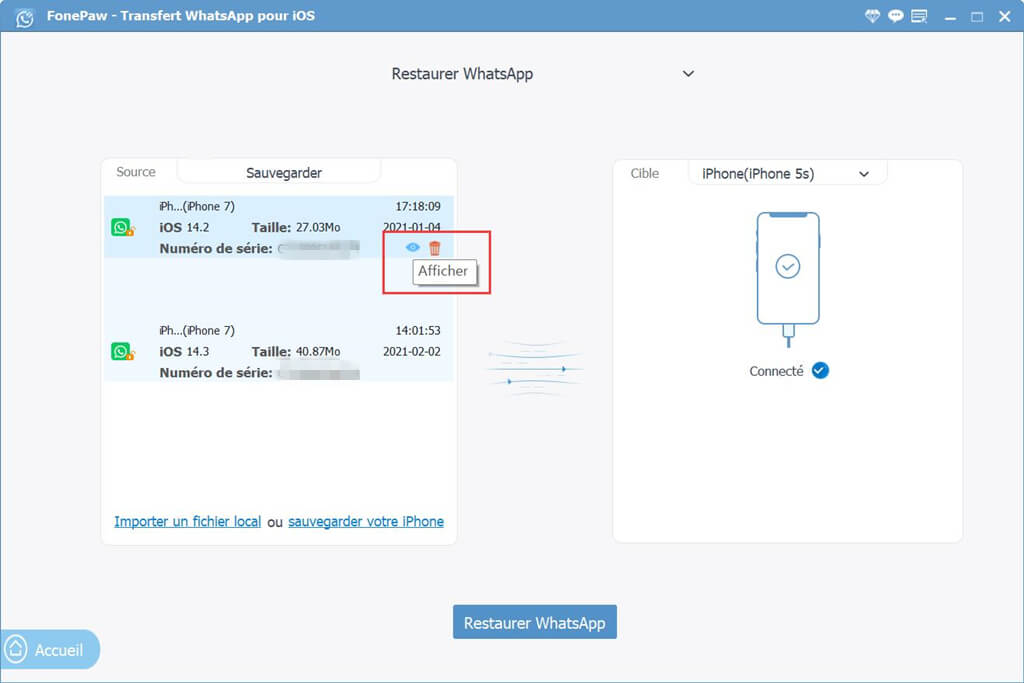Close the FonePaw window

tap(1004, 17)
